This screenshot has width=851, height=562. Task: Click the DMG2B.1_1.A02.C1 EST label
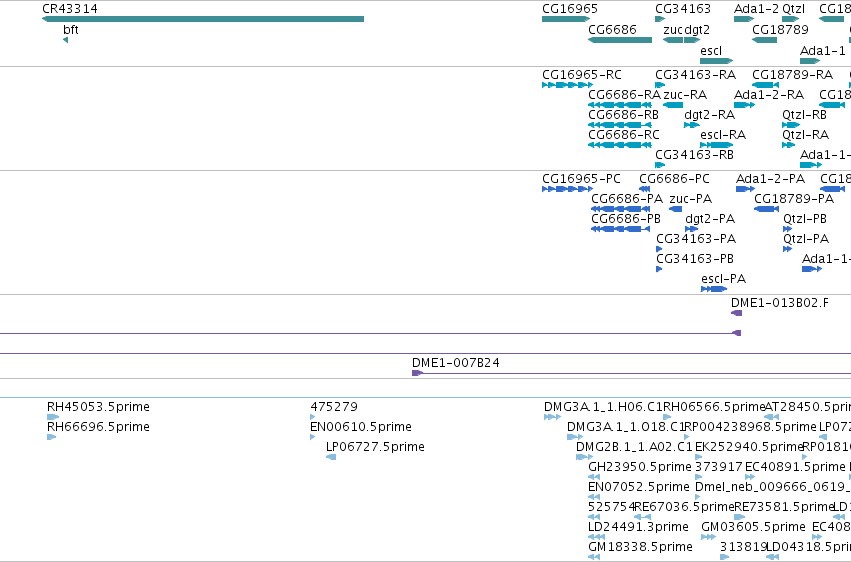click(x=634, y=447)
